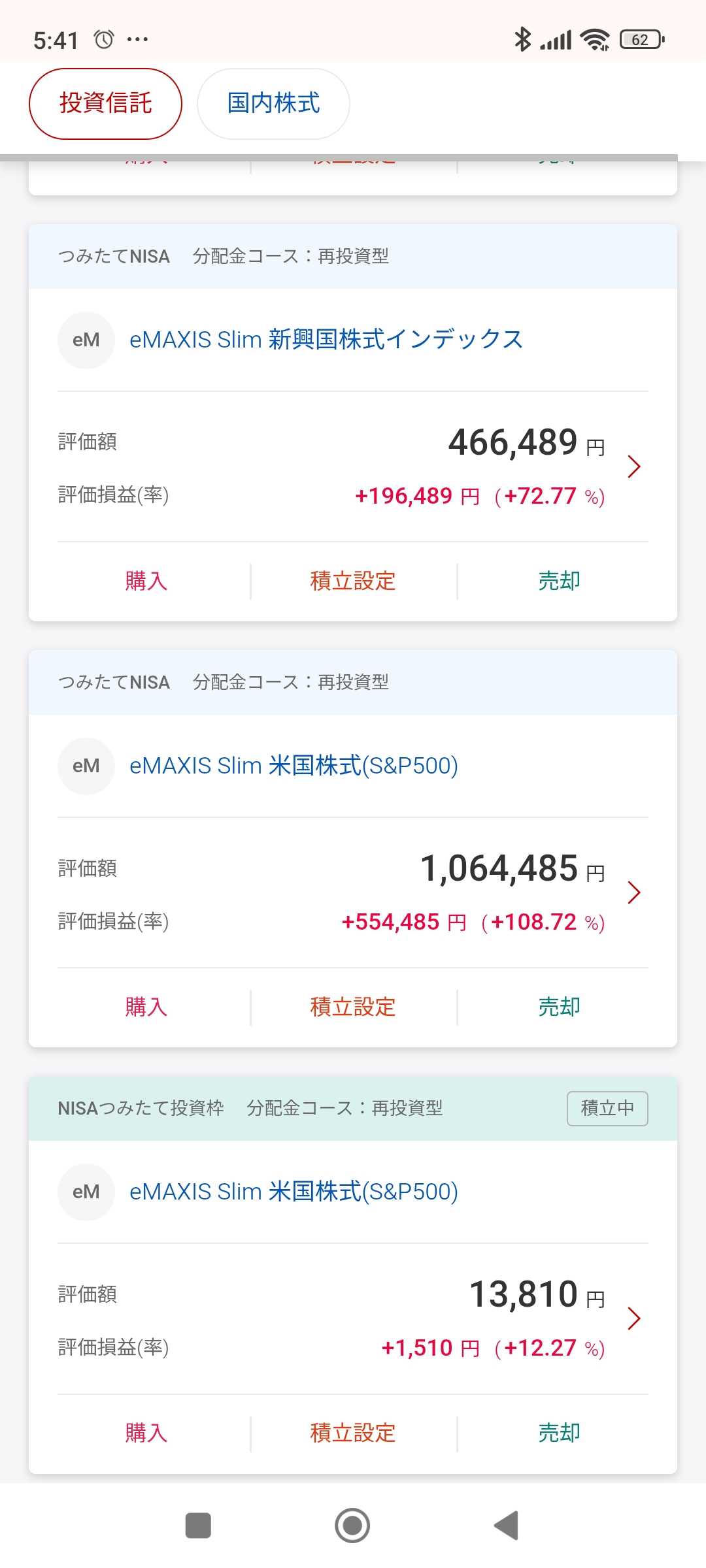Tap the eM icon beside 新興国株式インデックス fund
Viewport: 706px width, 1568px height.
coord(86,340)
